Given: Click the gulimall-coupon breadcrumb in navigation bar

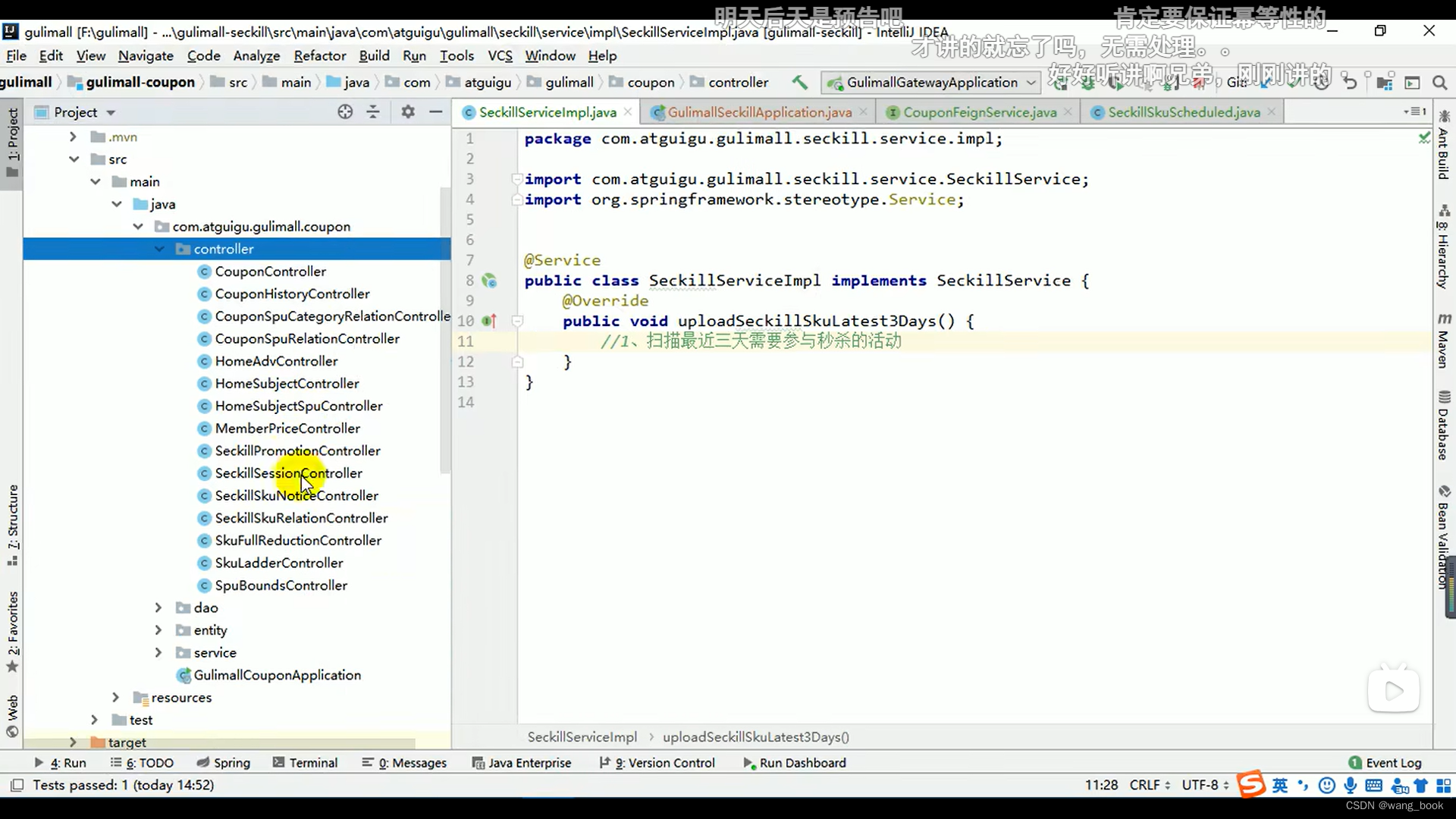Looking at the screenshot, I should coord(131,83).
